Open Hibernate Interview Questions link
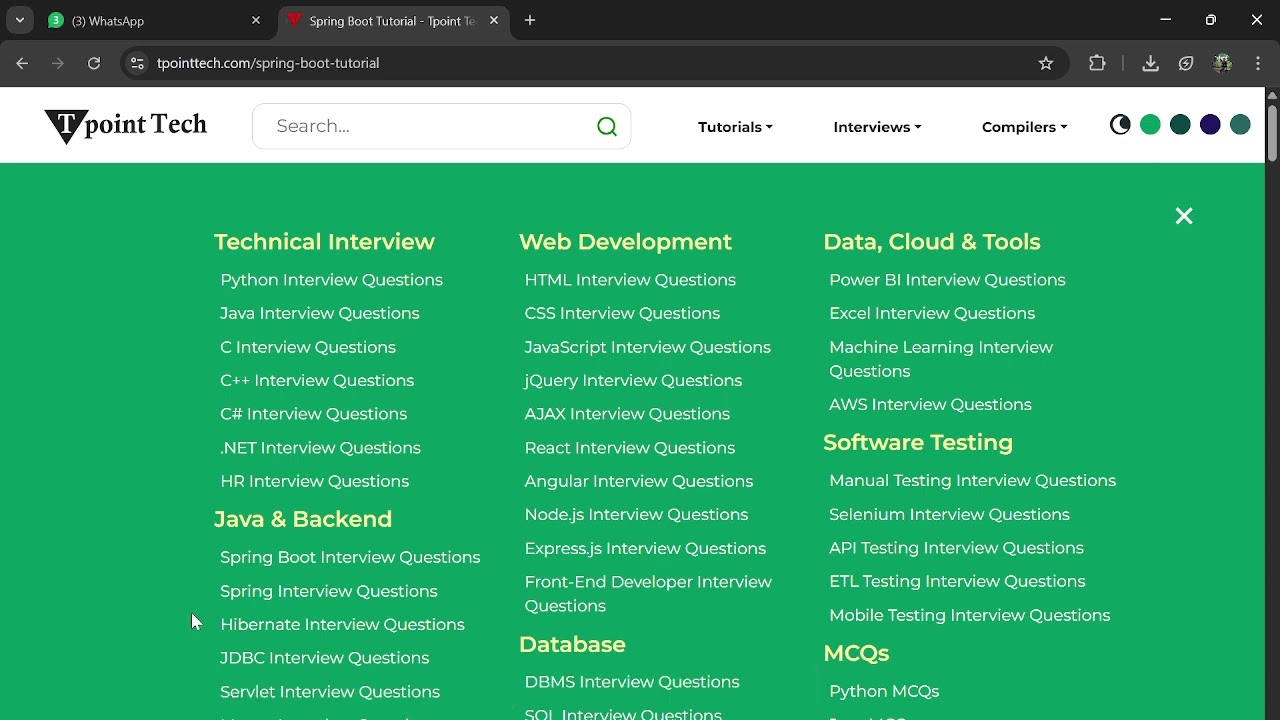Viewport: 1280px width, 720px height. point(342,624)
